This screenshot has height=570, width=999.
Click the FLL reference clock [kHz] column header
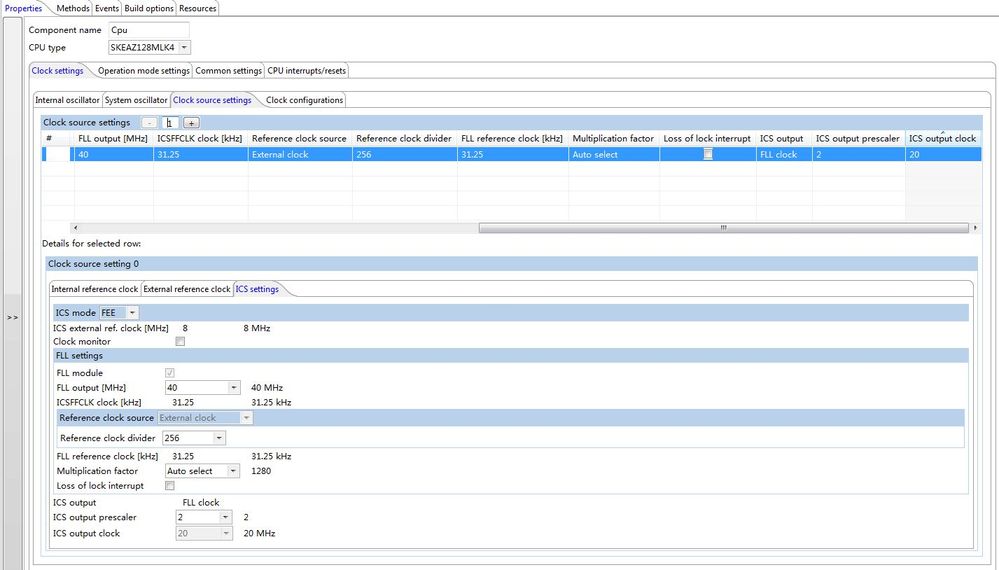[512, 138]
